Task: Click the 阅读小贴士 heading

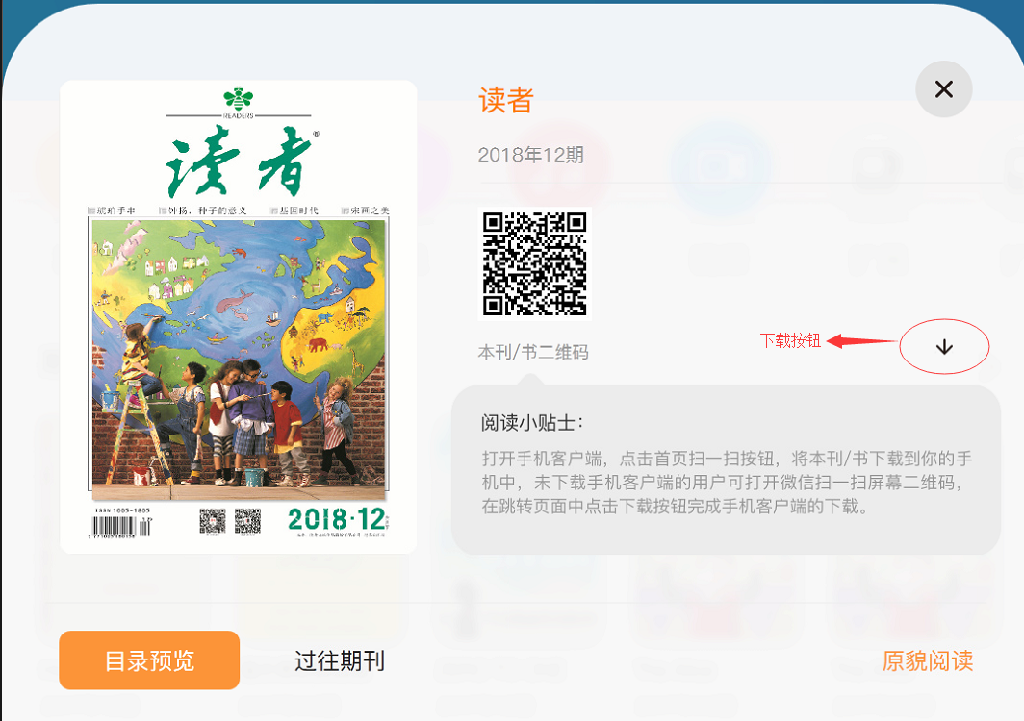Action: (x=532, y=423)
